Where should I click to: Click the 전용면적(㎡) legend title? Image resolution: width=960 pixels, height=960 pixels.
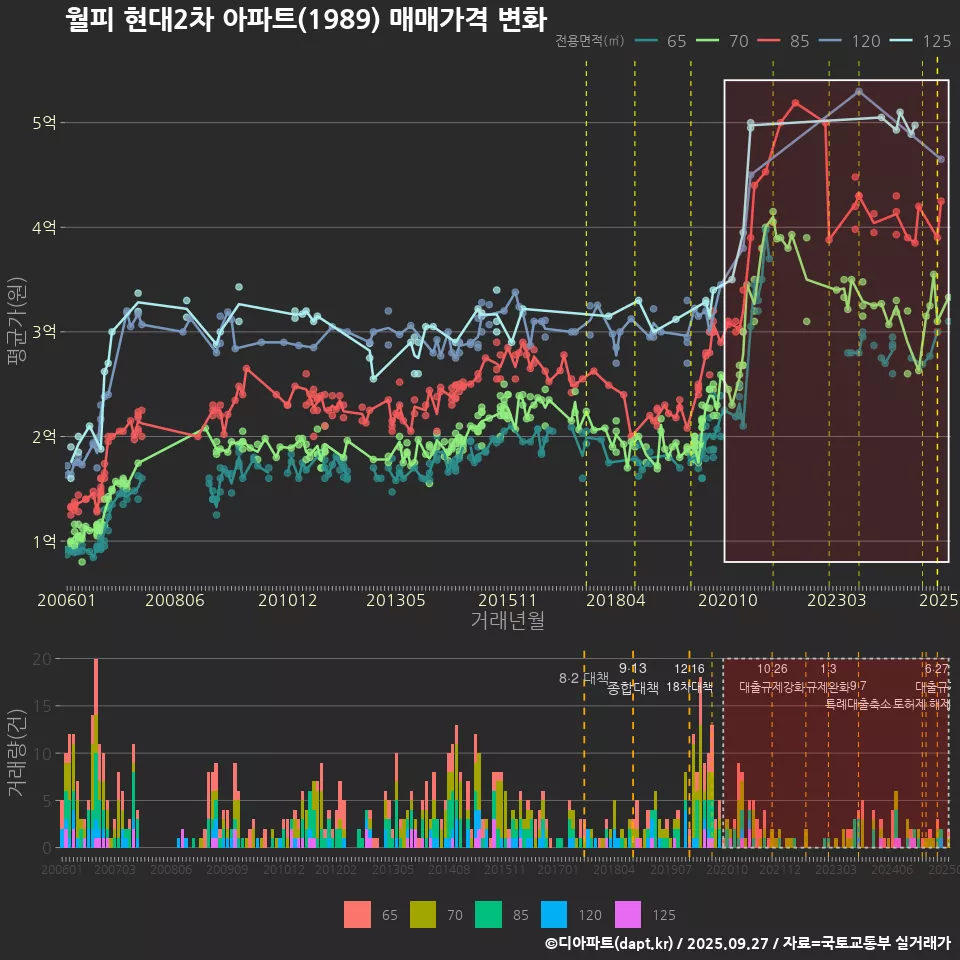(x=589, y=41)
